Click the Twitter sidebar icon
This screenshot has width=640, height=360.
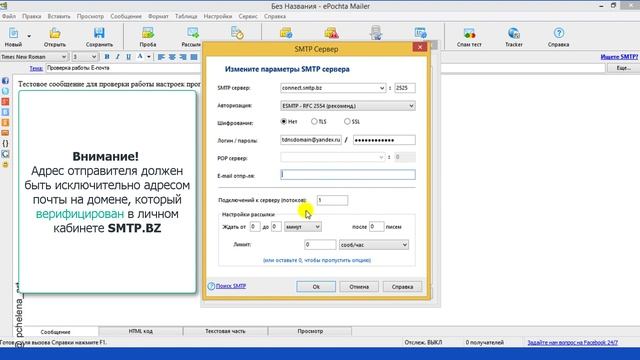[x=5, y=91]
